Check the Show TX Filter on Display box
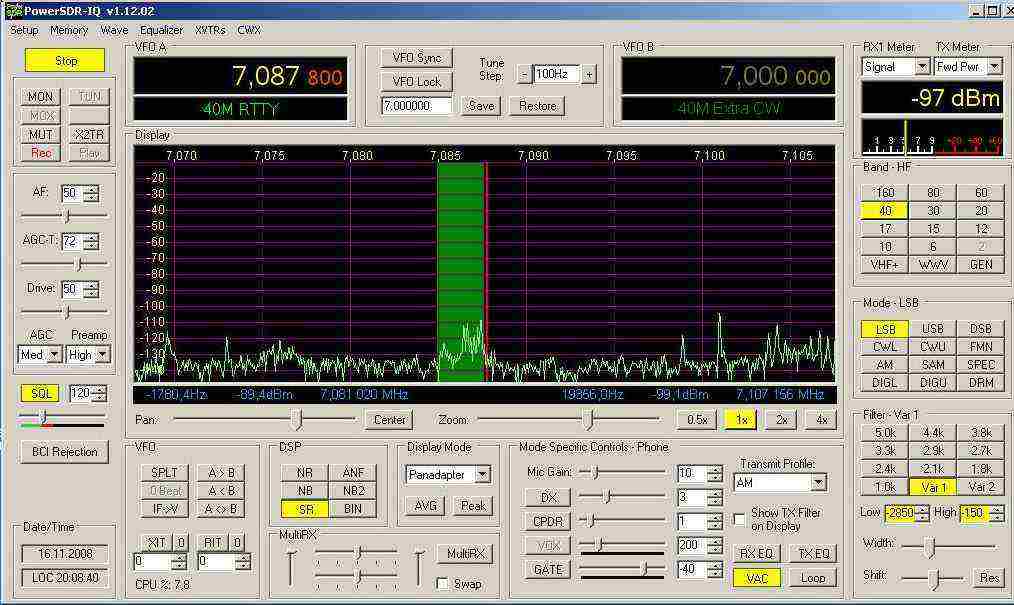Viewport: 1014px width, 605px height. (739, 519)
